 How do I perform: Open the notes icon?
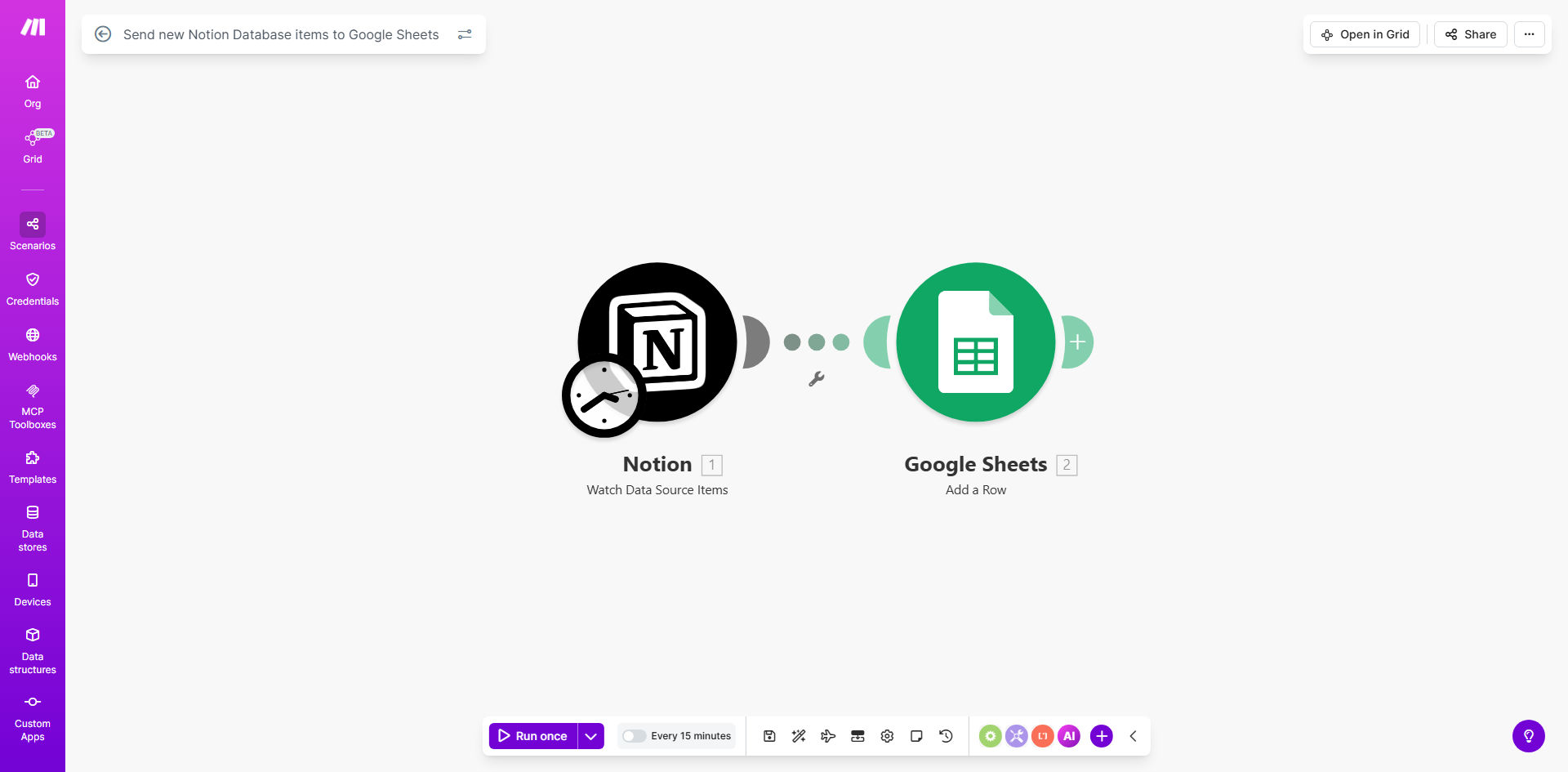[916, 736]
